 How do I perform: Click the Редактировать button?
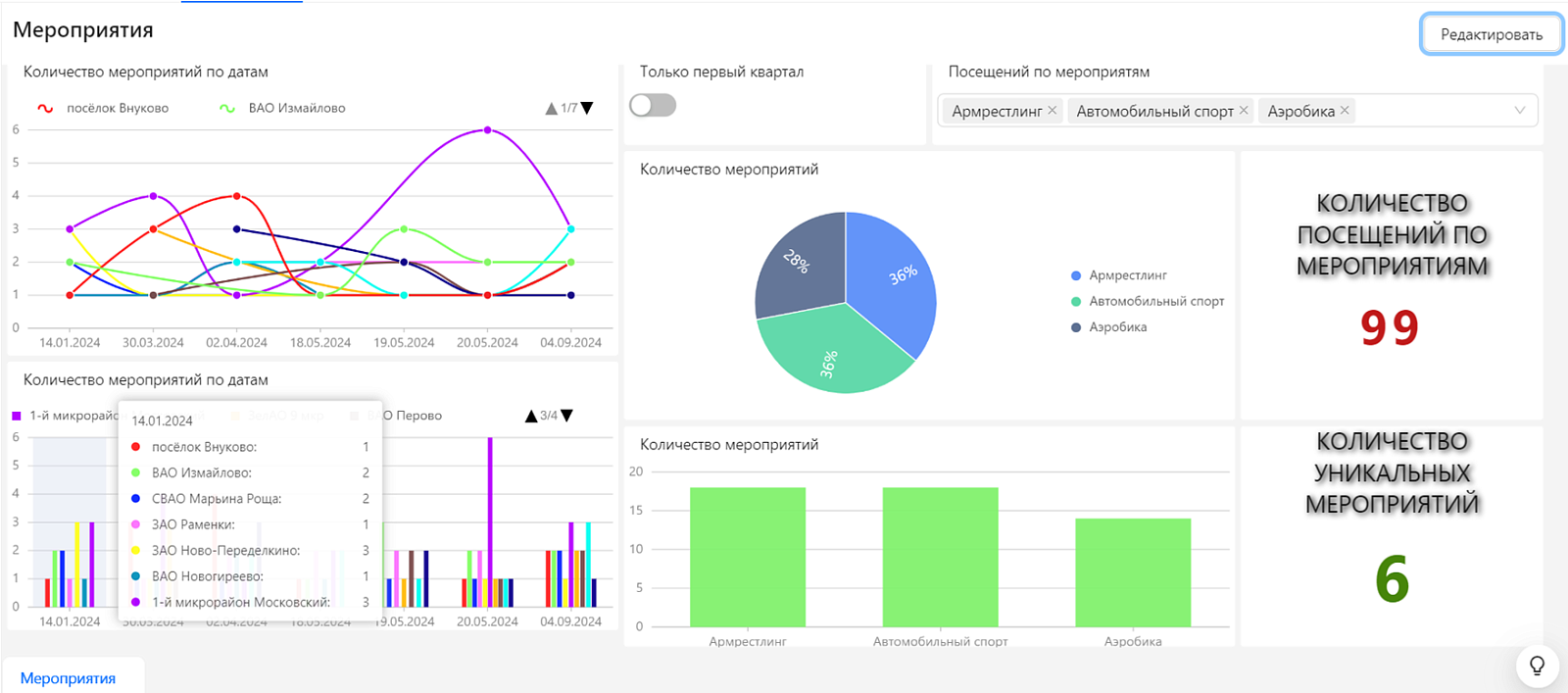click(x=1492, y=34)
